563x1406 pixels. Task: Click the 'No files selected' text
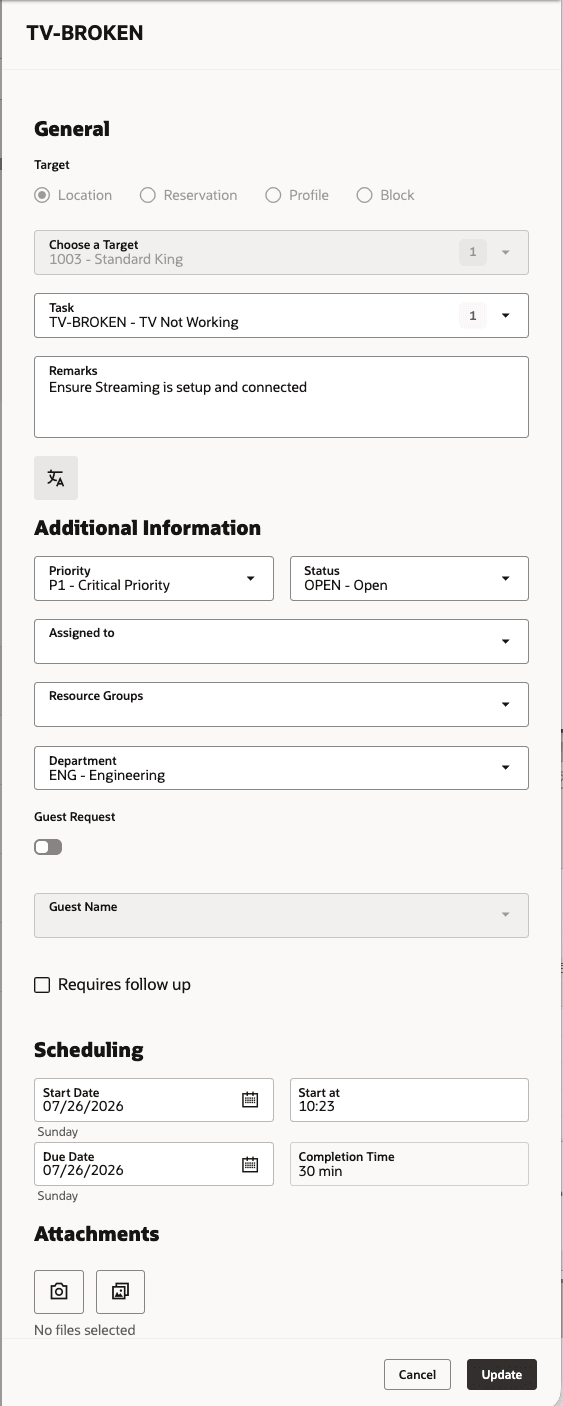point(85,1330)
